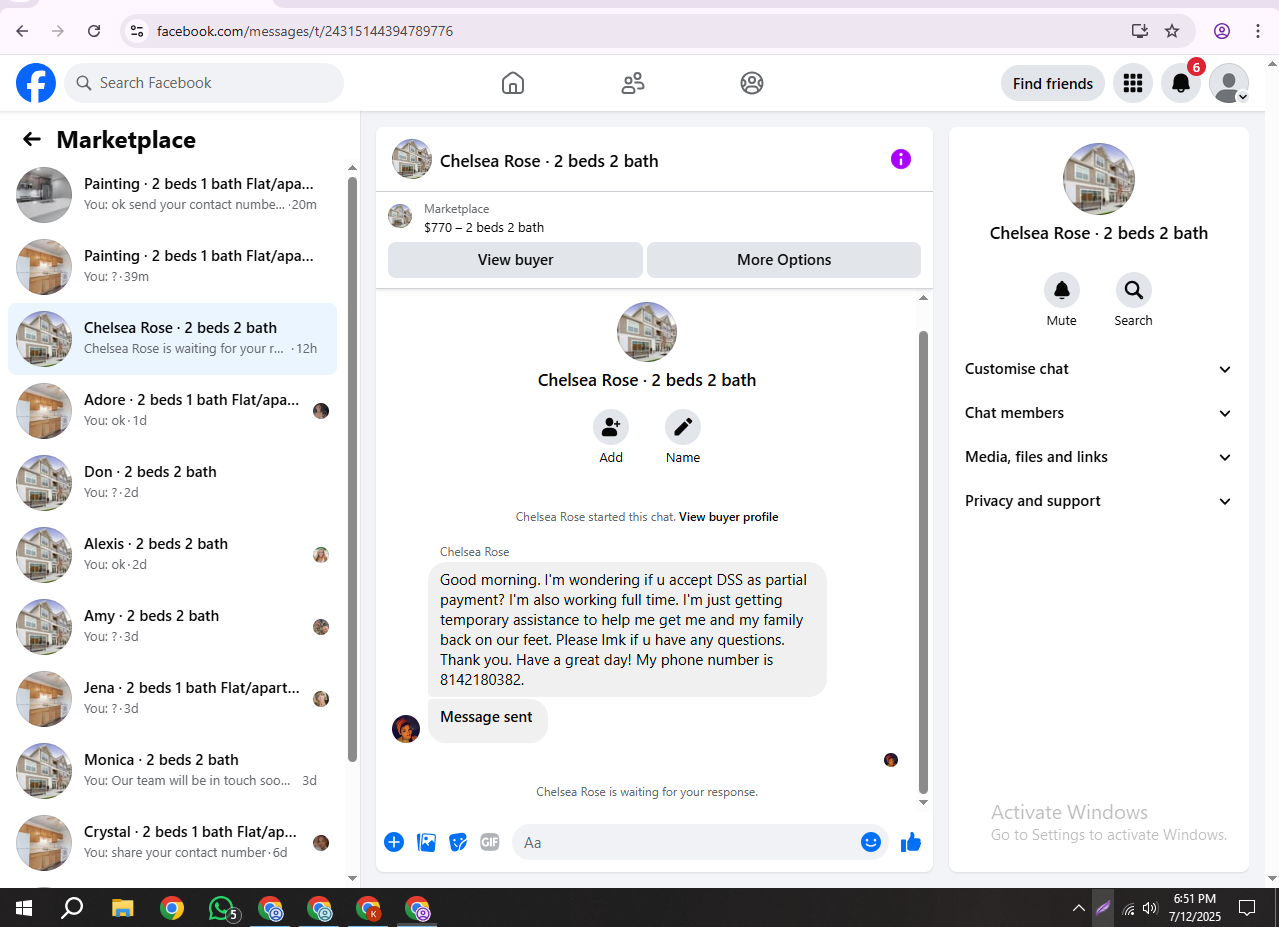Open Painting conversation from 39m ago
1279x927 pixels.
point(173,267)
